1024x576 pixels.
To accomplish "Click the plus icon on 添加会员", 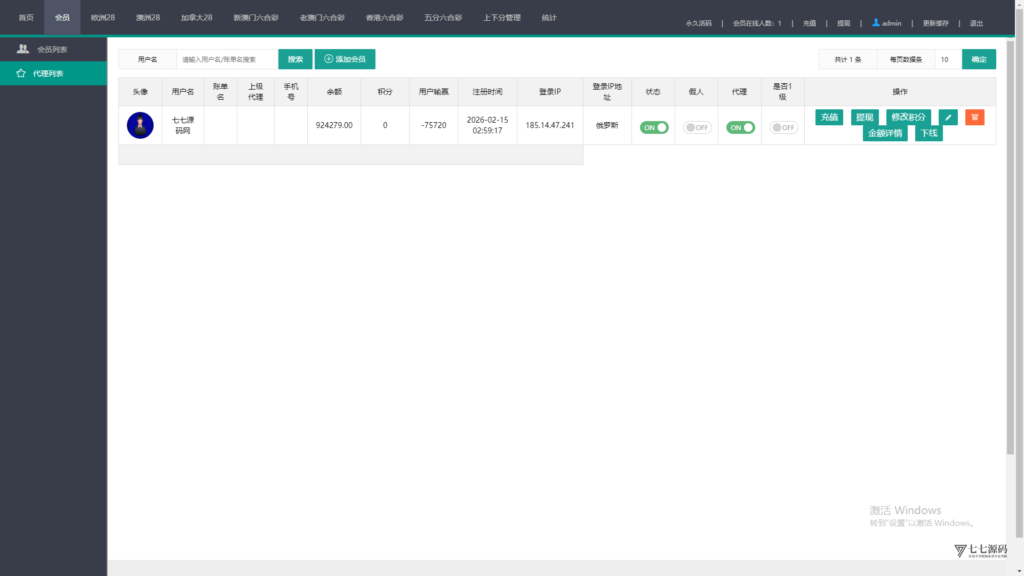I will (328, 59).
